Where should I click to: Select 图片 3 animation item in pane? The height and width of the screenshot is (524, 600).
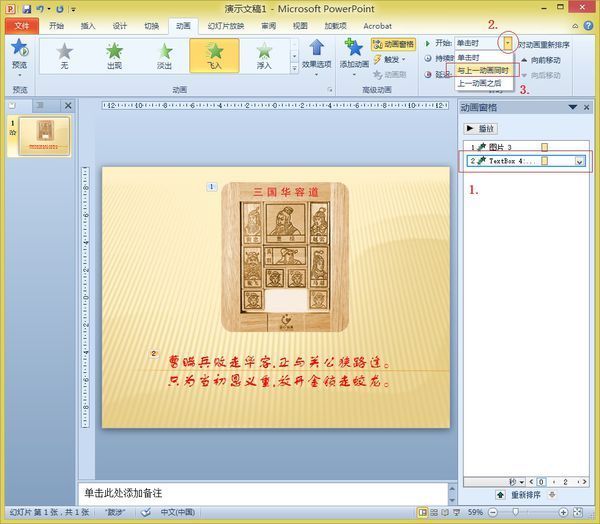coord(526,147)
